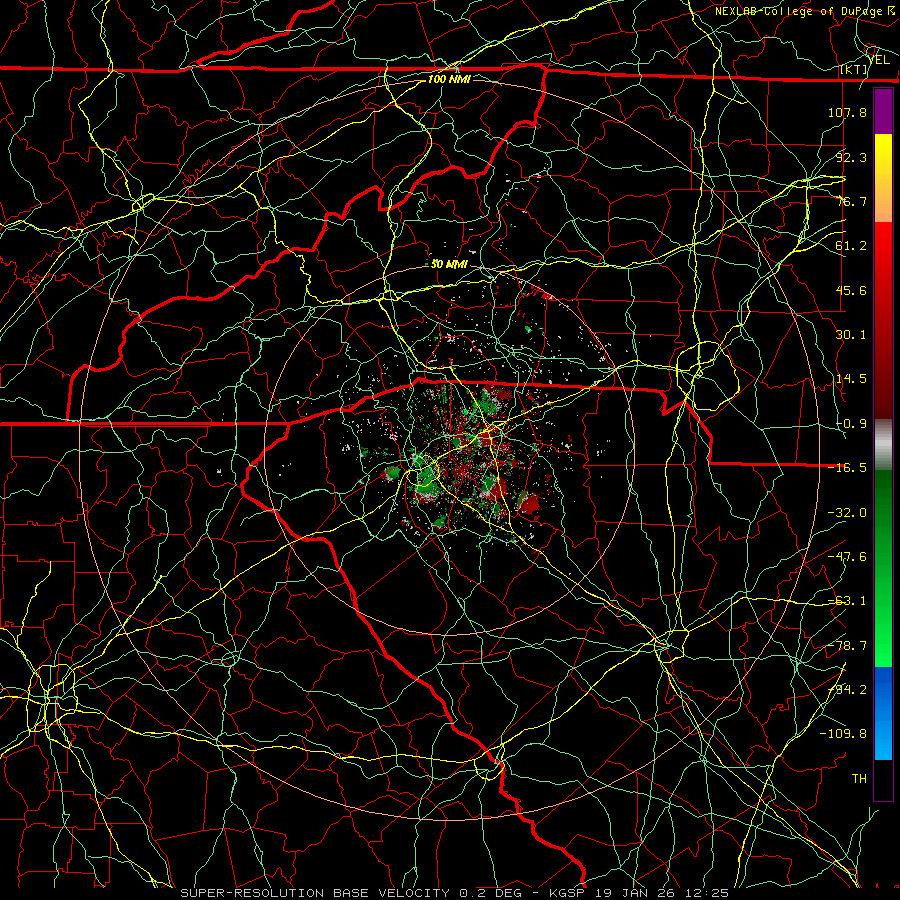Image resolution: width=900 pixels, height=900 pixels.
Task: Click the "50 NMI" range ring label
Action: pos(449,264)
